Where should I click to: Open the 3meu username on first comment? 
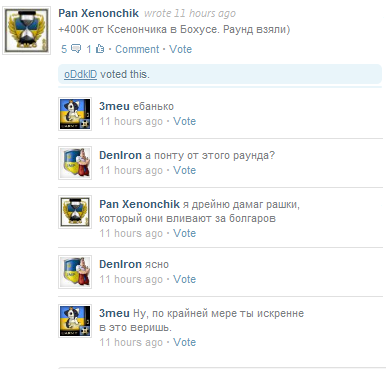click(114, 106)
